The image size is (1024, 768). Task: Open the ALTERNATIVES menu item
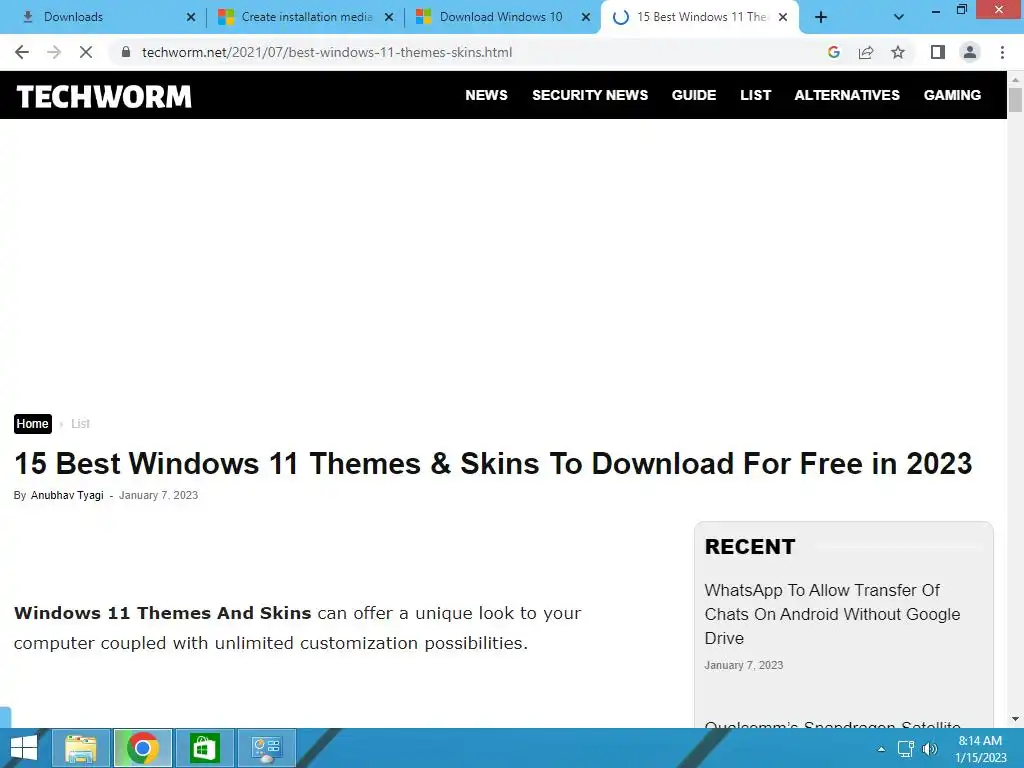[x=847, y=95]
